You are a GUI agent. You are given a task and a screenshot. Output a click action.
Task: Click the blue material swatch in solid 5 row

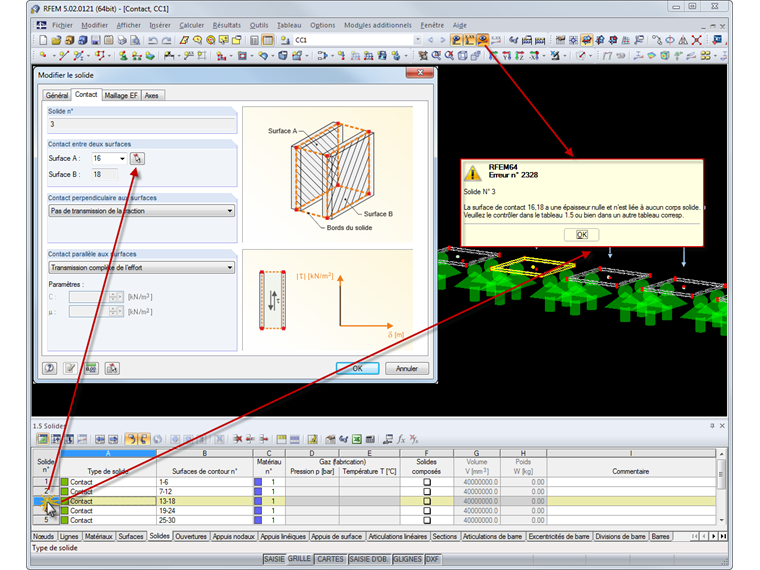[258, 520]
